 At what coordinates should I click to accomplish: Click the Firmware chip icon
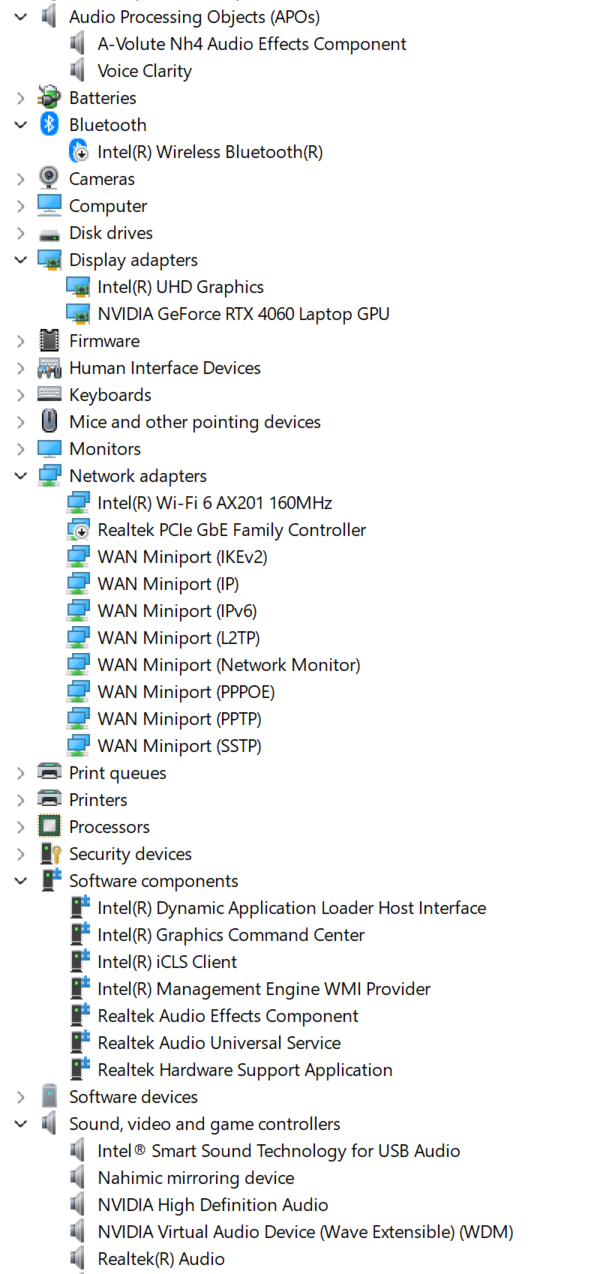pyautogui.click(x=49, y=341)
